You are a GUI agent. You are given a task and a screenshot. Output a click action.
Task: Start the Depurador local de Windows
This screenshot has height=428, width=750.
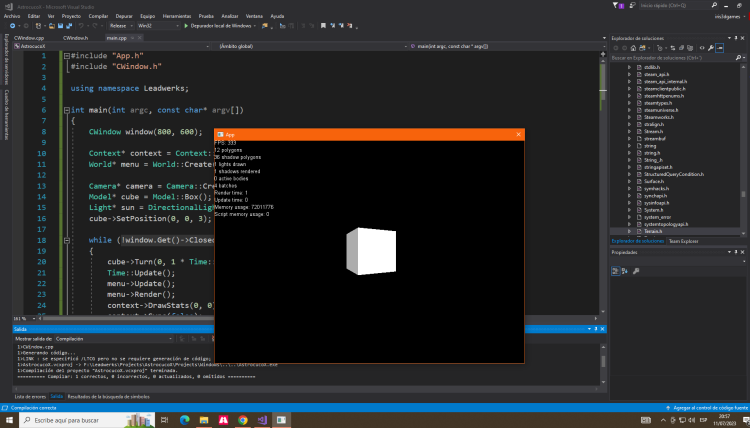tap(218, 26)
